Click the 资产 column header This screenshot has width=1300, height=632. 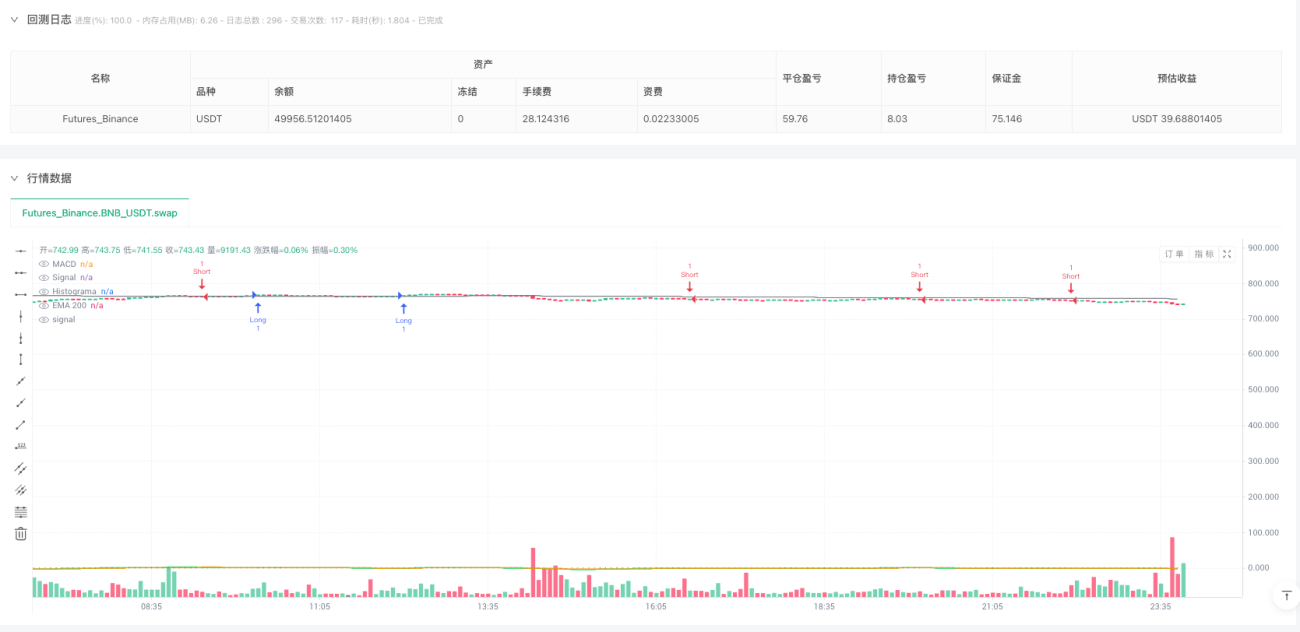point(483,64)
